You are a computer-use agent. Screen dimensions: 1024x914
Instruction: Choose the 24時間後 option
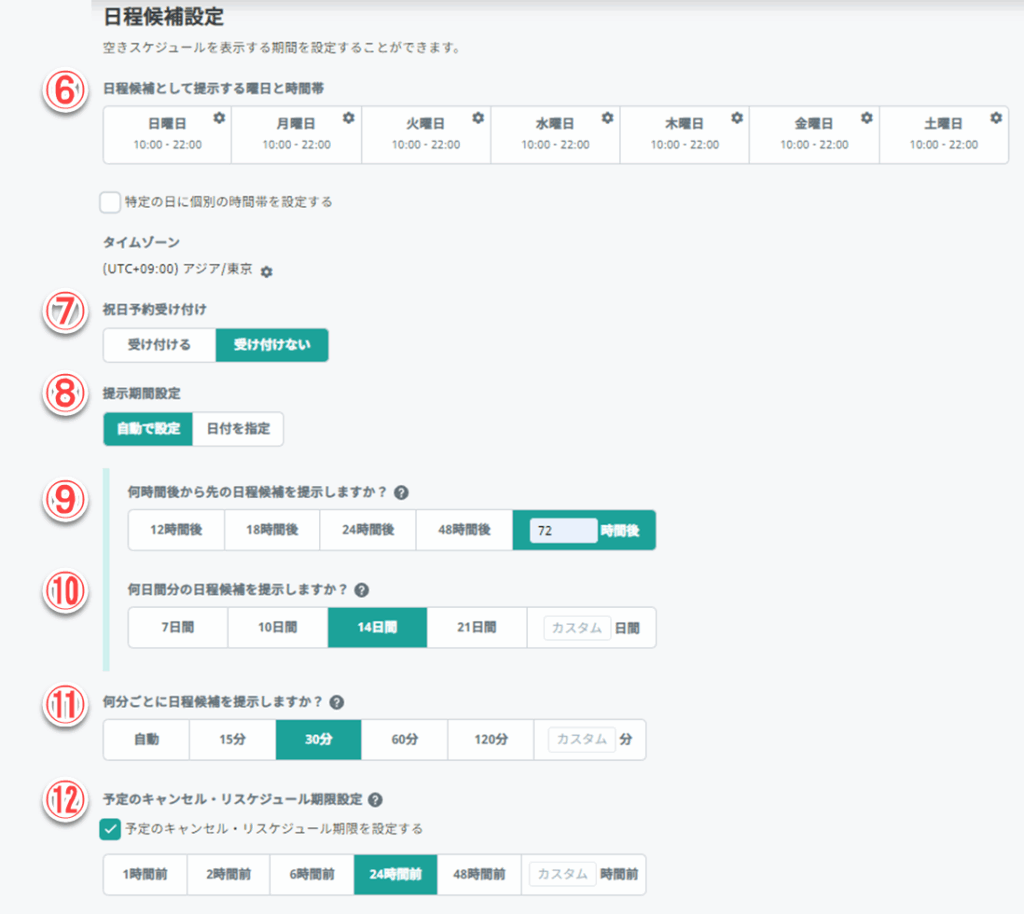(367, 530)
